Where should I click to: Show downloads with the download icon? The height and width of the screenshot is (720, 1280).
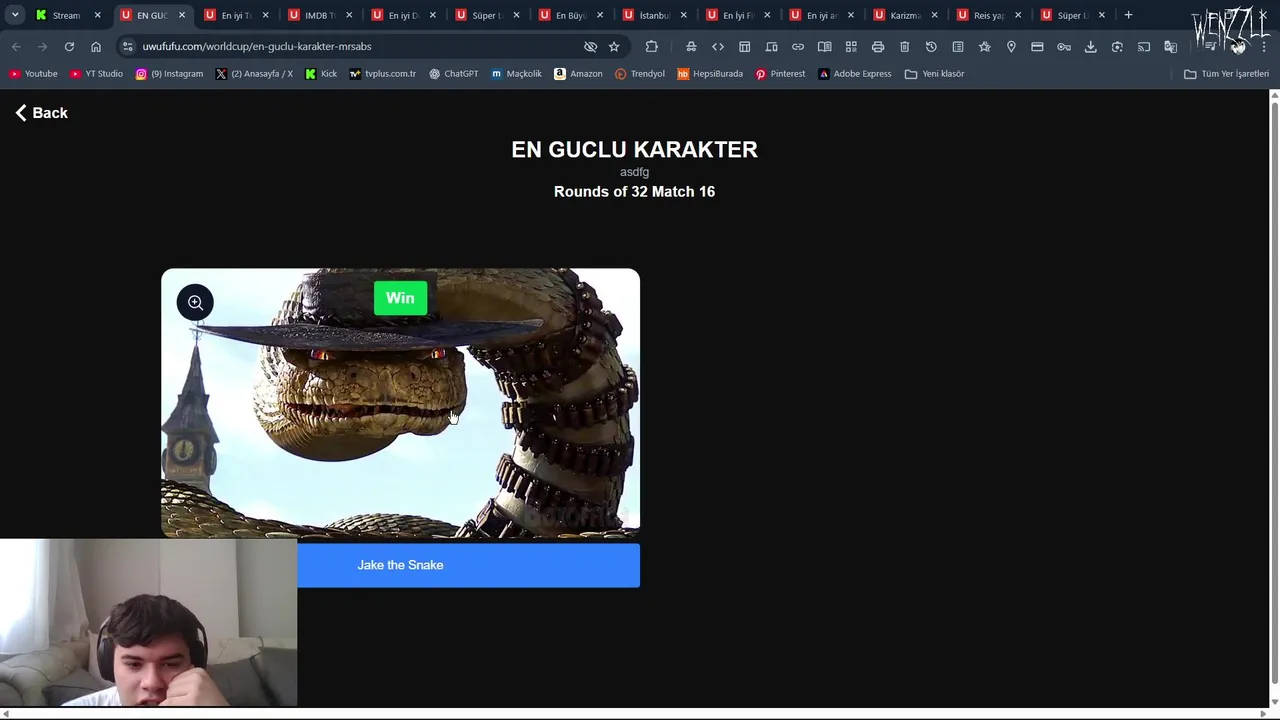click(x=1091, y=46)
